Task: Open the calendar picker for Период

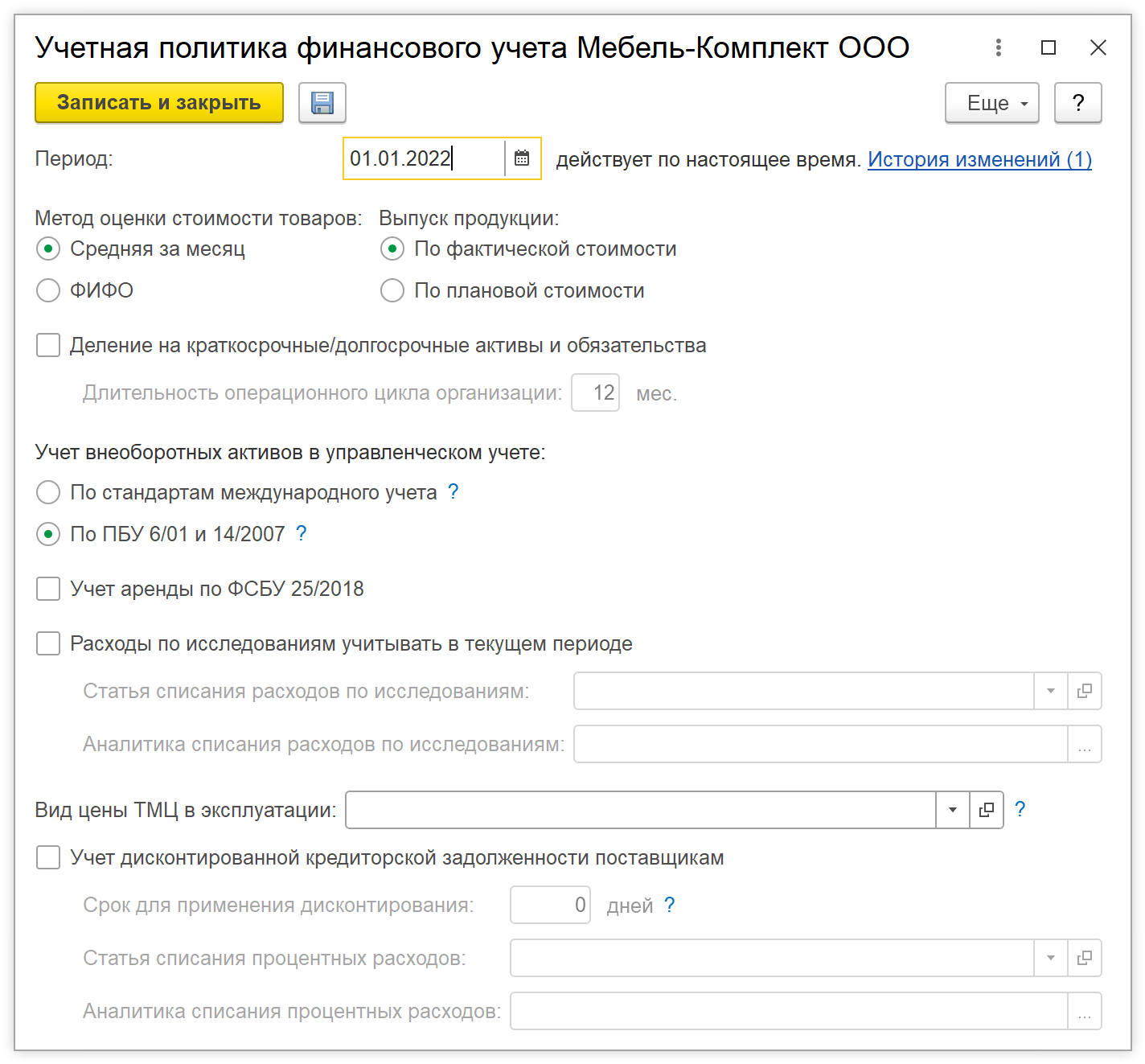Action: (x=522, y=158)
